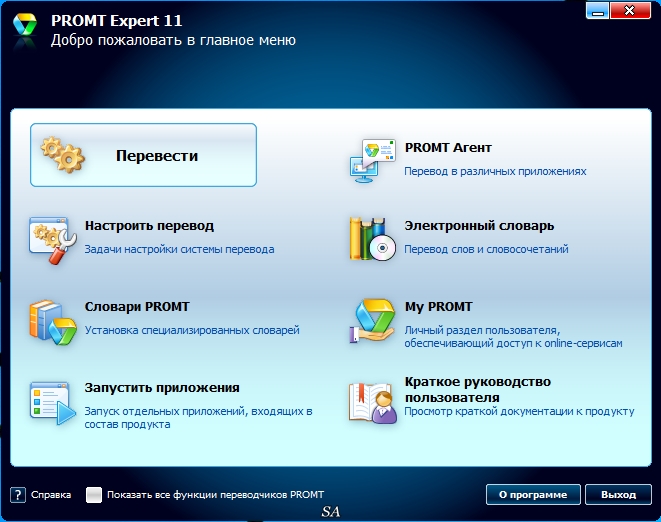Click the Запустить приложения play icon
661x522 pixels.
pos(53,404)
